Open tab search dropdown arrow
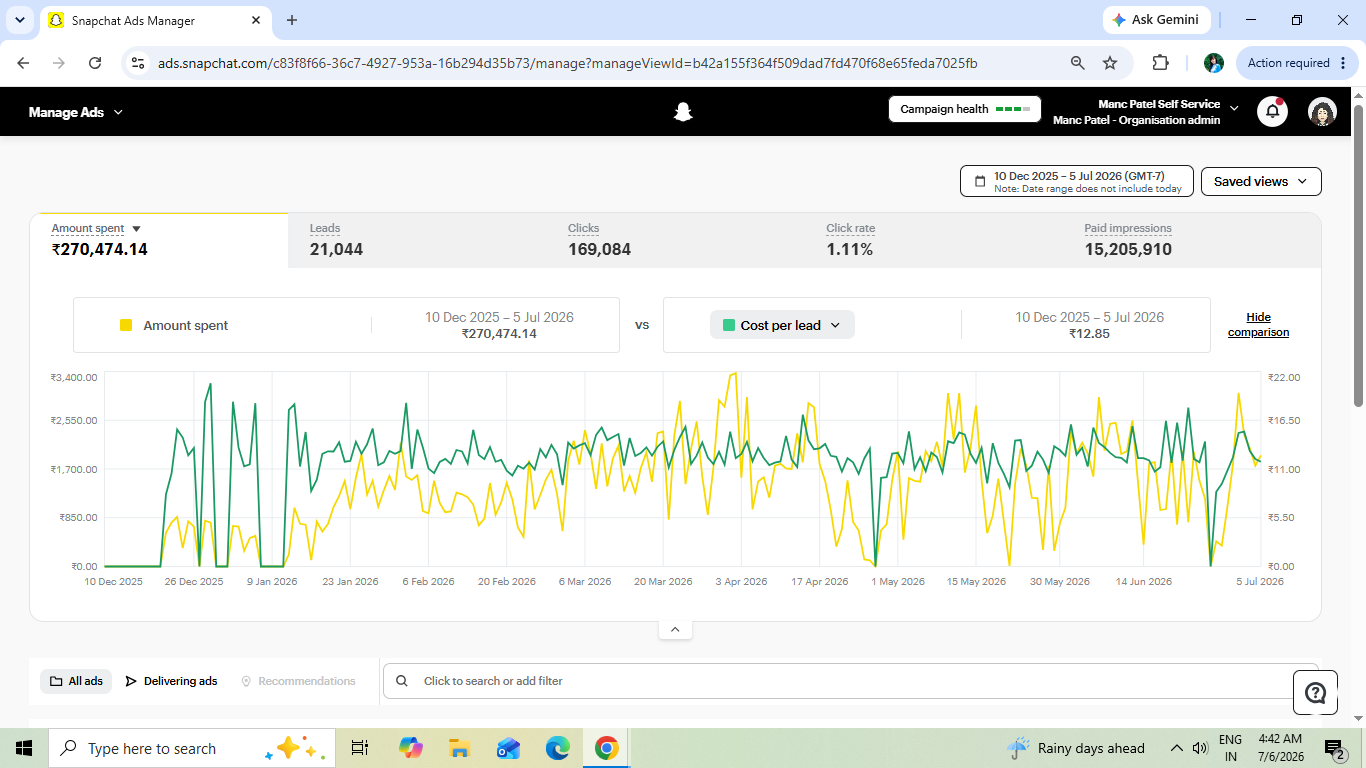 point(19,20)
